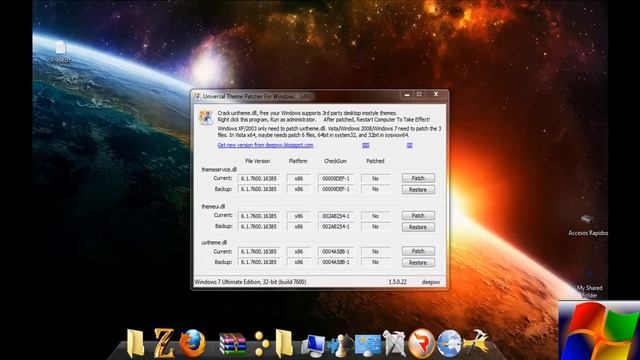Open Firefox from the dock
Viewport: 640px width, 360px height.
193,344
